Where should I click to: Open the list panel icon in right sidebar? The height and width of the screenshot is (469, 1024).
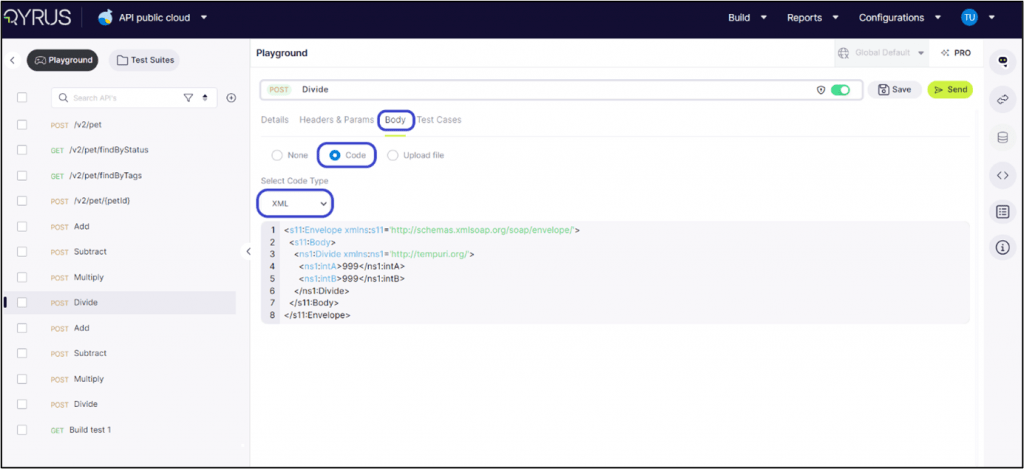coord(1002,211)
